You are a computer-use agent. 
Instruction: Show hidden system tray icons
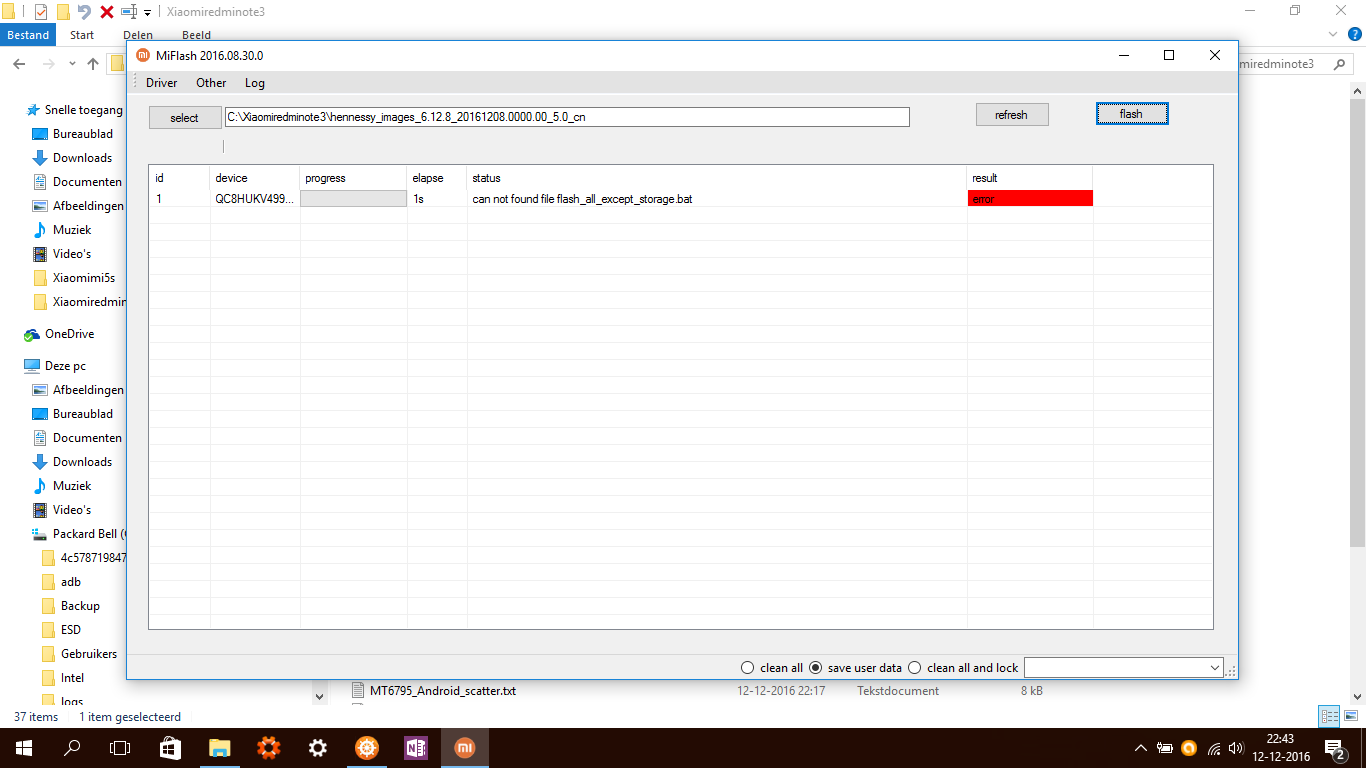pyautogui.click(x=1141, y=748)
